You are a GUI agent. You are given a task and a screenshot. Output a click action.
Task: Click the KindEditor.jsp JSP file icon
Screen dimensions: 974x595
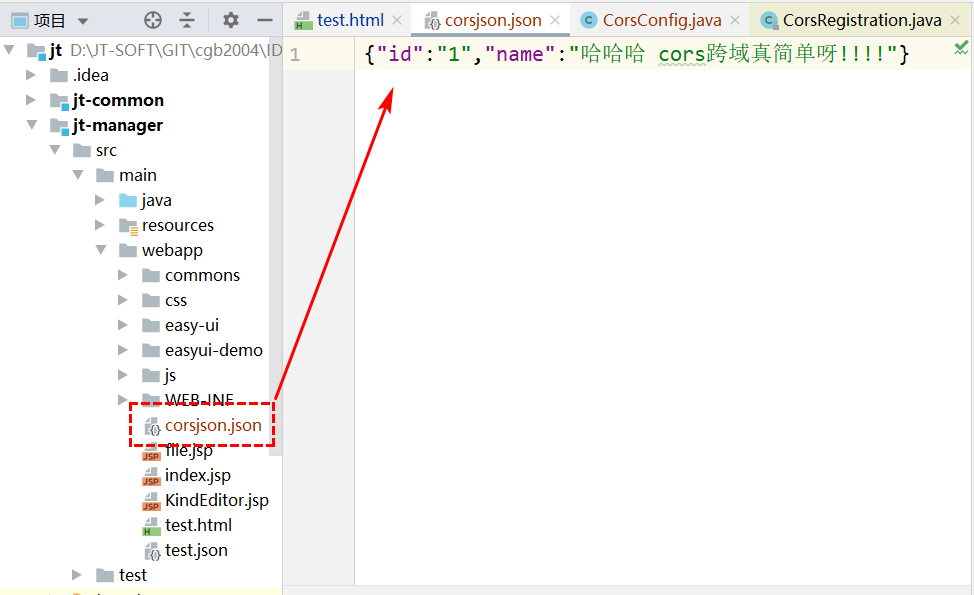tap(152, 501)
